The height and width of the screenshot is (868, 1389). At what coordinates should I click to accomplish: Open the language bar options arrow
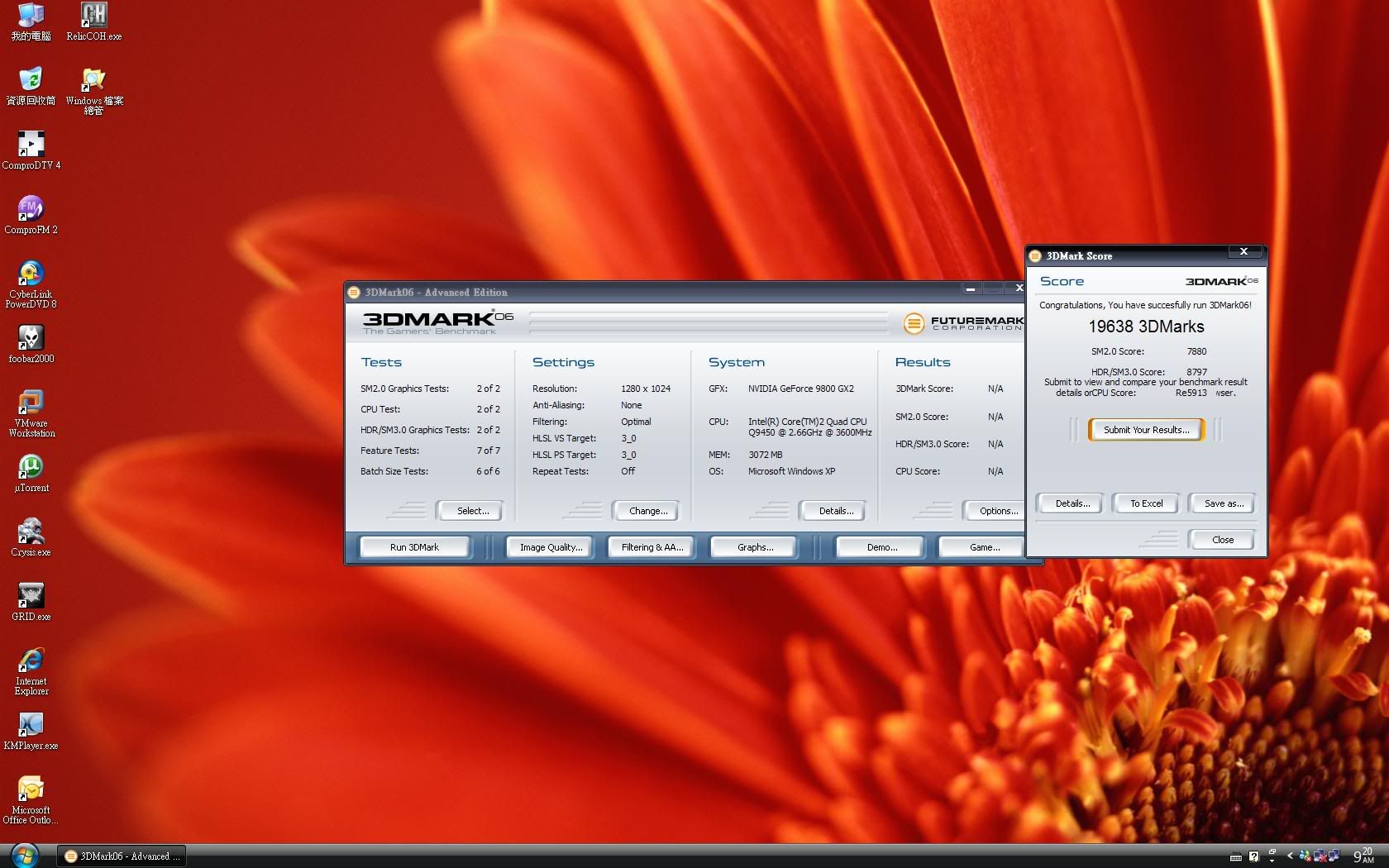click(x=1272, y=861)
